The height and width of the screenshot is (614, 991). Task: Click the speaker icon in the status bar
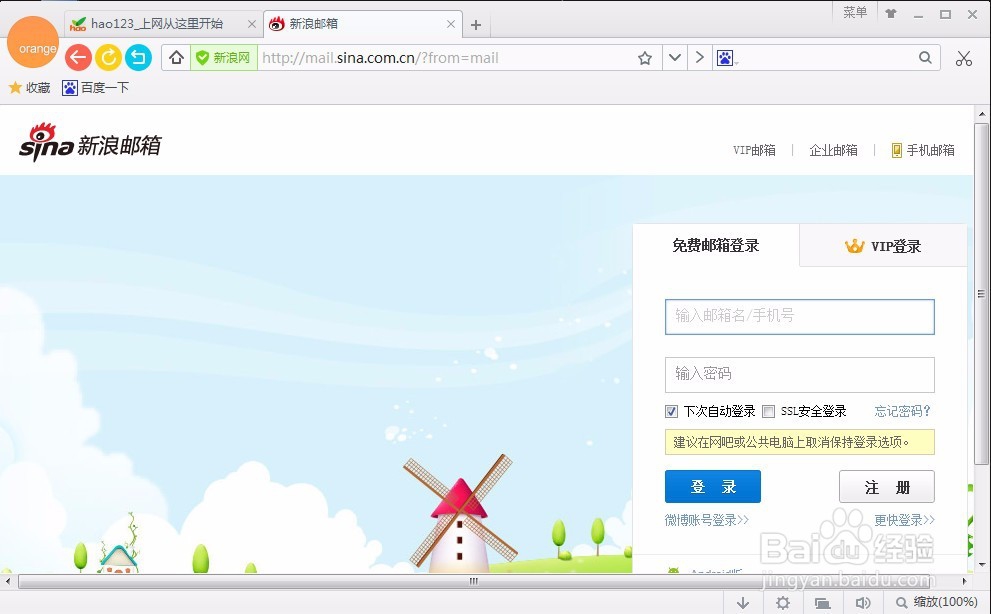[863, 601]
